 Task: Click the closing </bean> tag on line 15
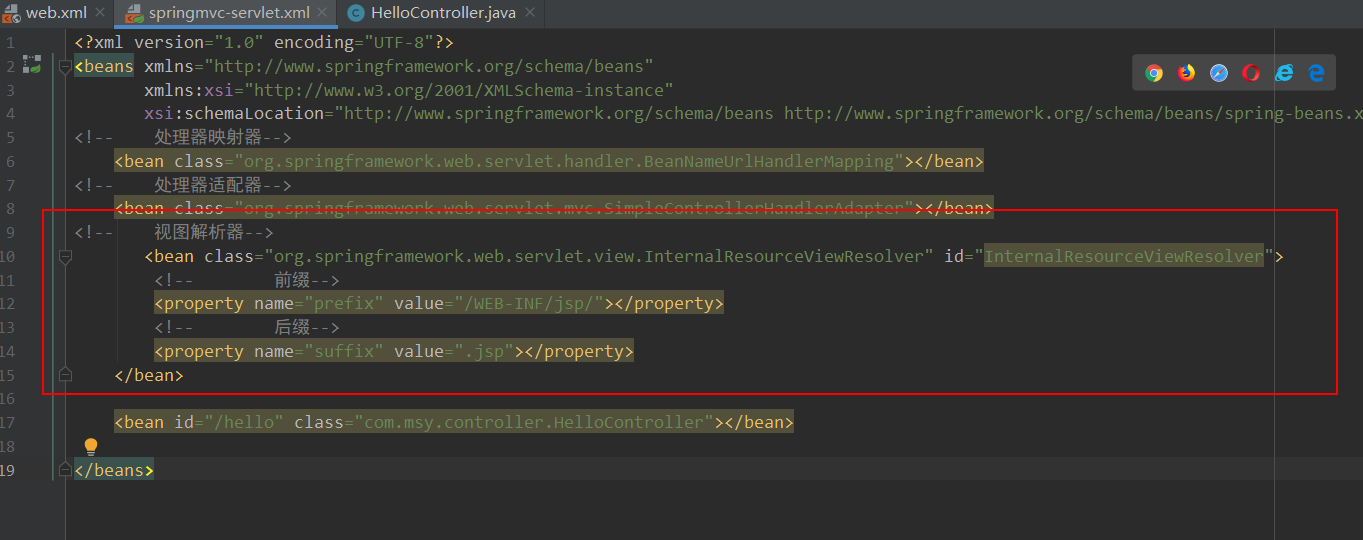click(149, 375)
